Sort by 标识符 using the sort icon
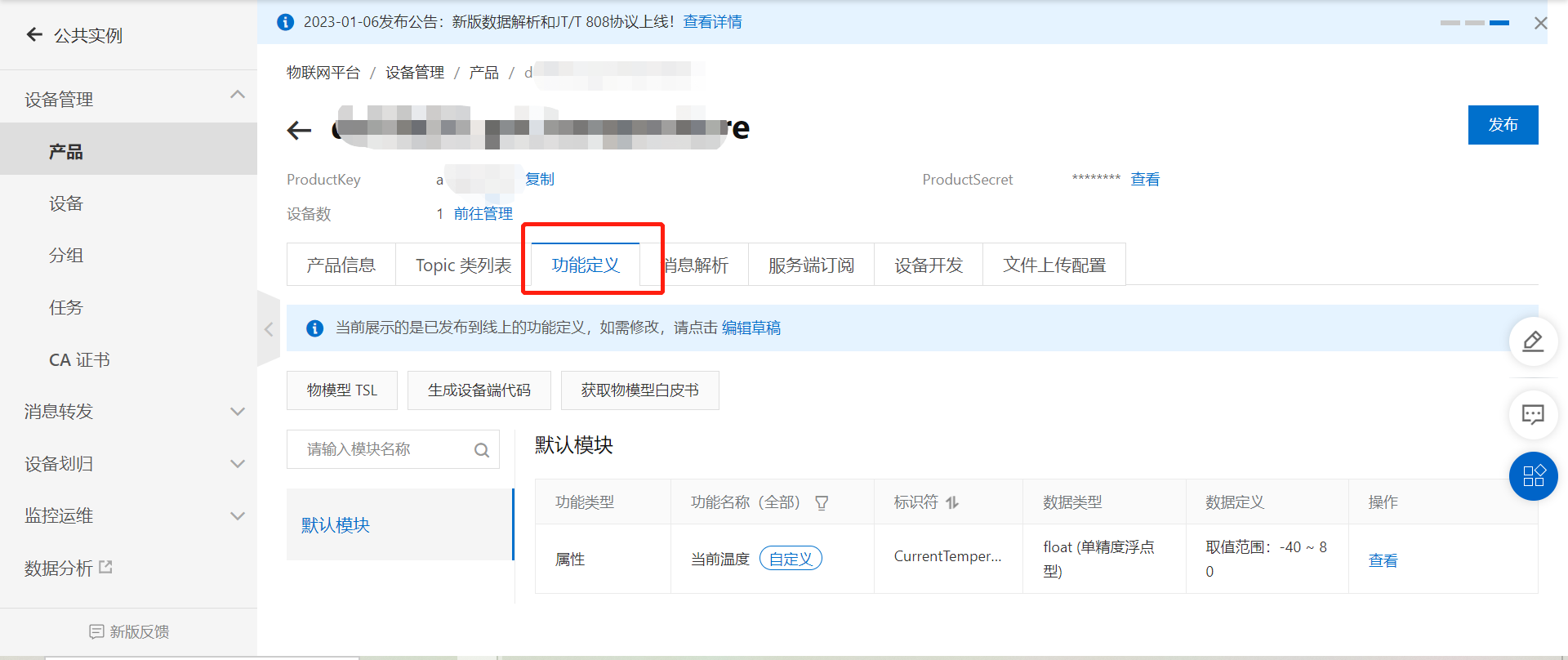 (952, 502)
